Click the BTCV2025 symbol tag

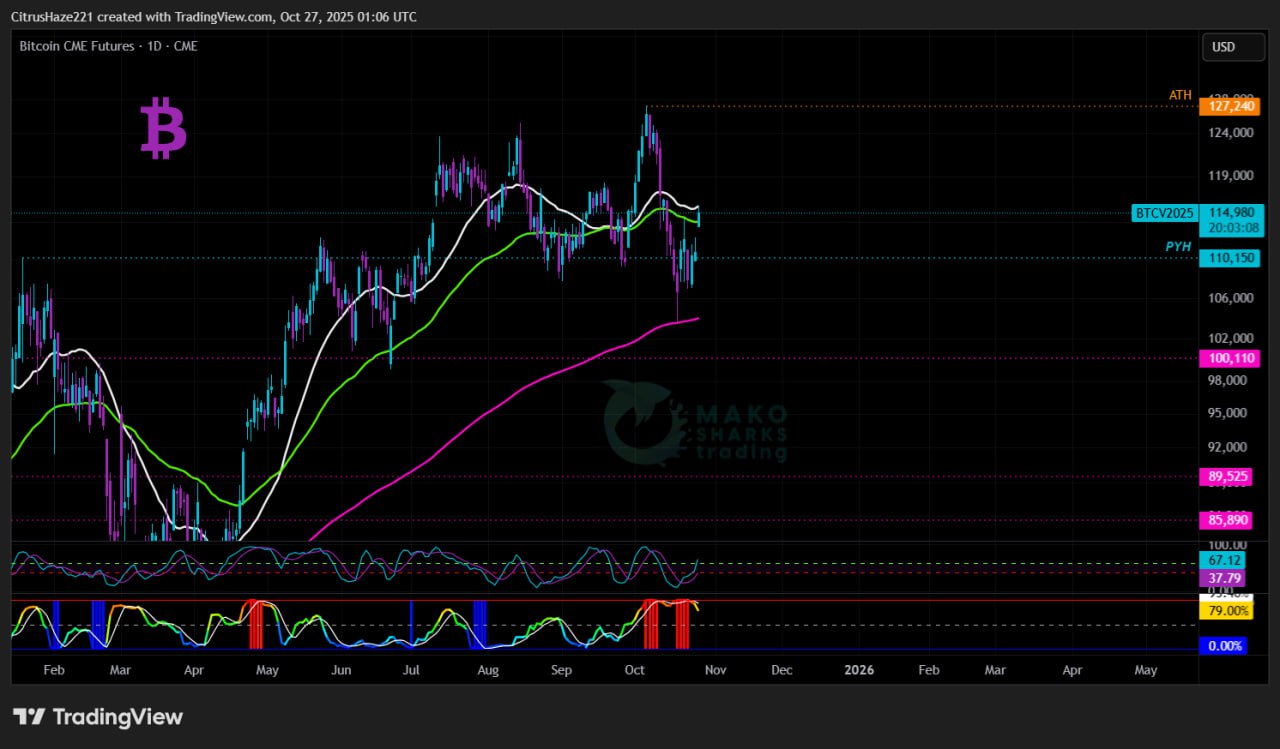click(1165, 213)
